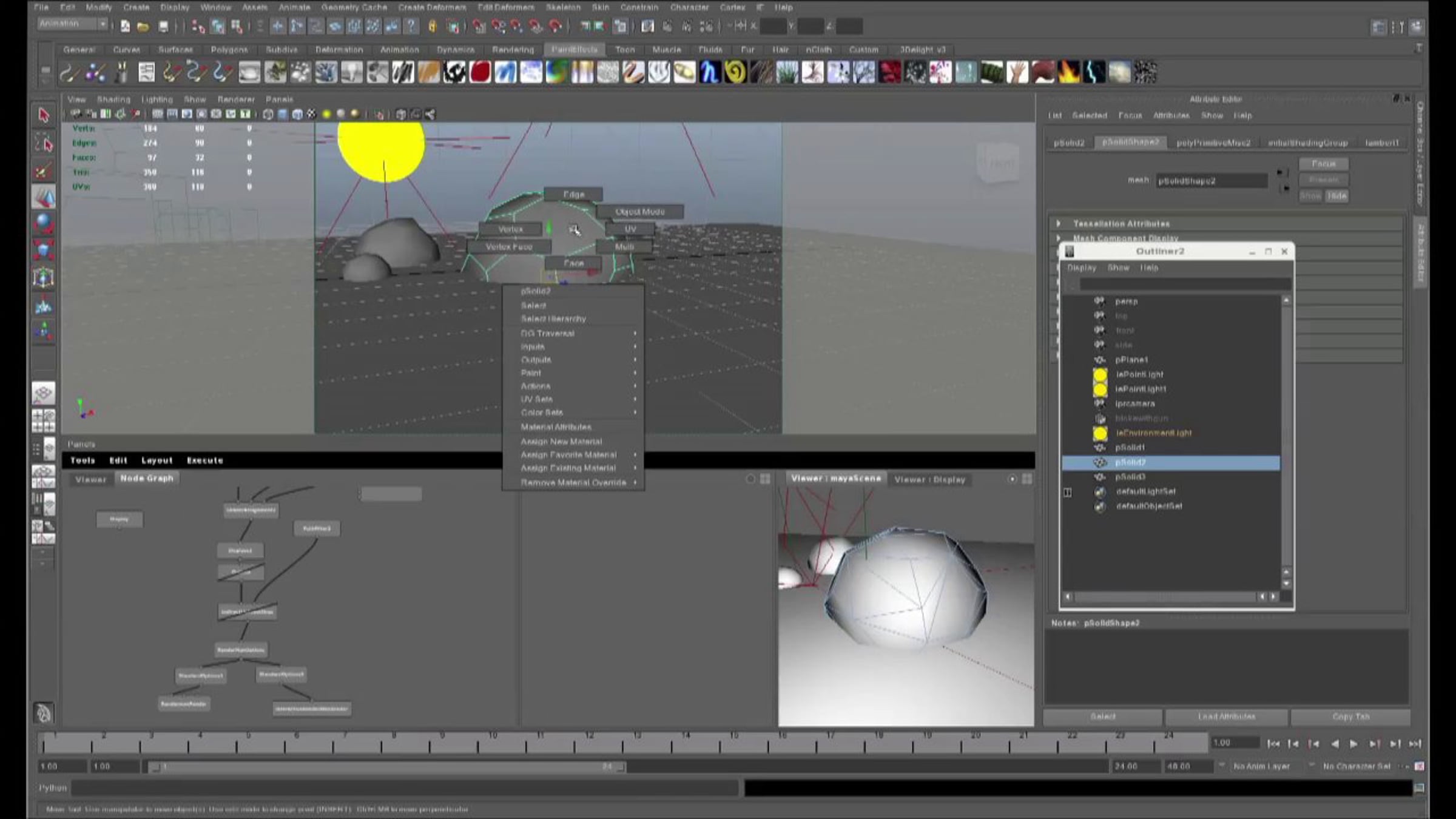1456x819 pixels.
Task: Activate the Paint Selection tool
Action: (43, 171)
